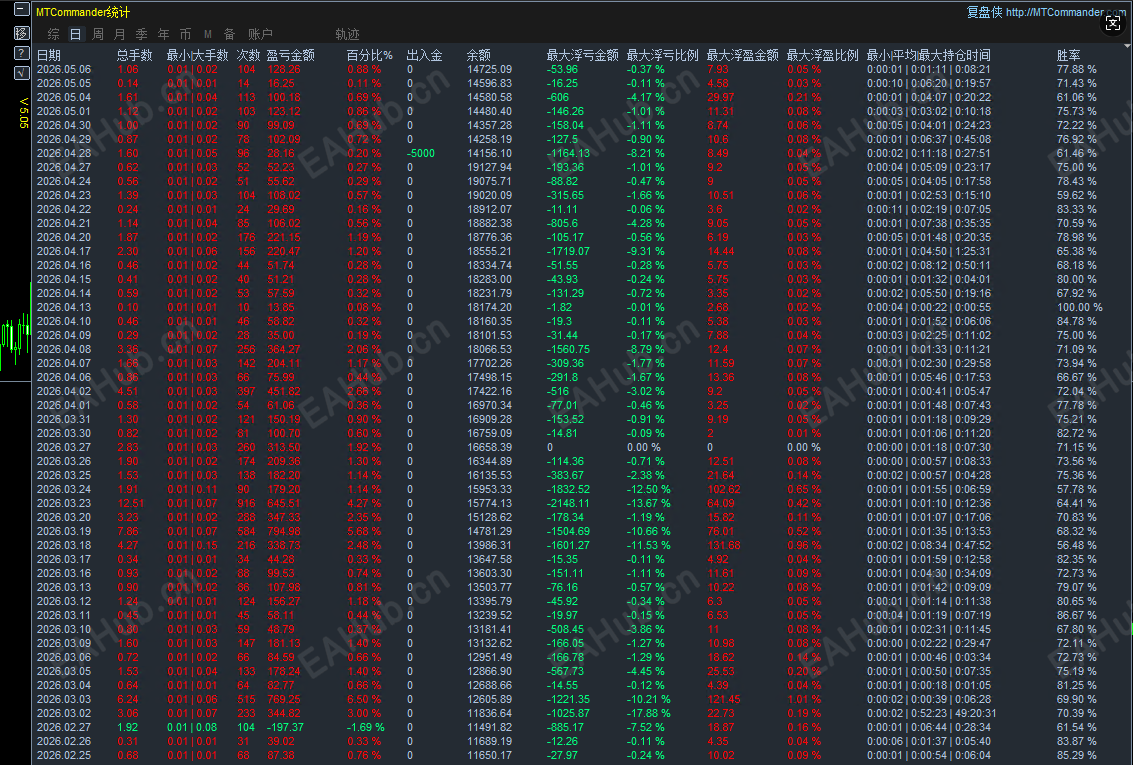Open the 账户 account tab
This screenshot has width=1133, height=766.
(260, 34)
